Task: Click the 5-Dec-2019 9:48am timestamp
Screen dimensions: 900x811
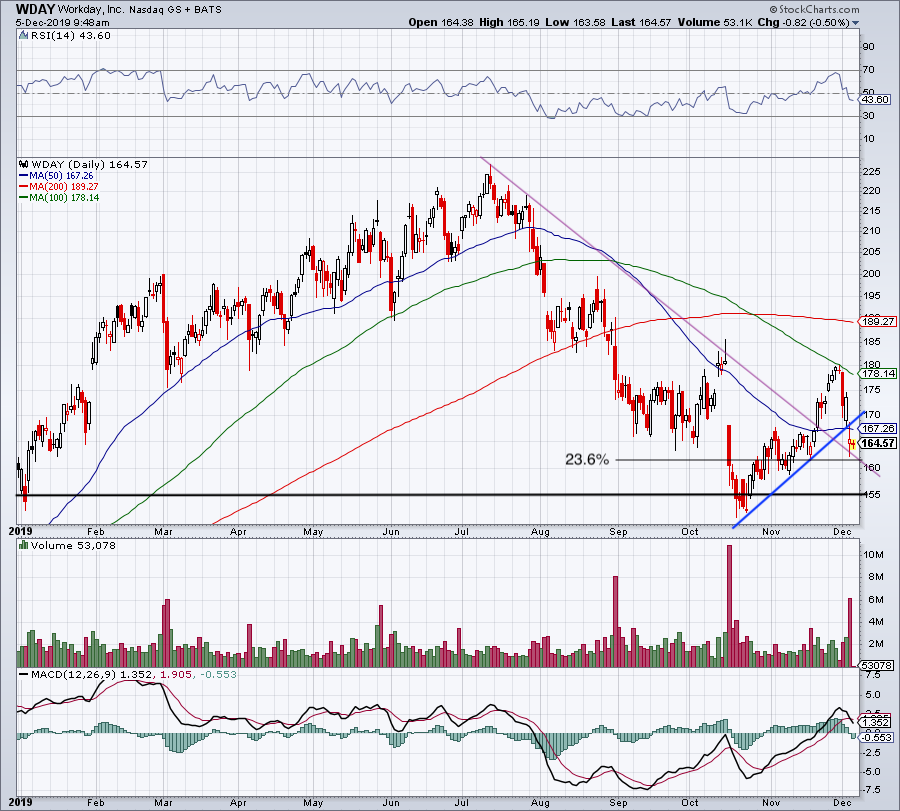Action: tap(62, 23)
